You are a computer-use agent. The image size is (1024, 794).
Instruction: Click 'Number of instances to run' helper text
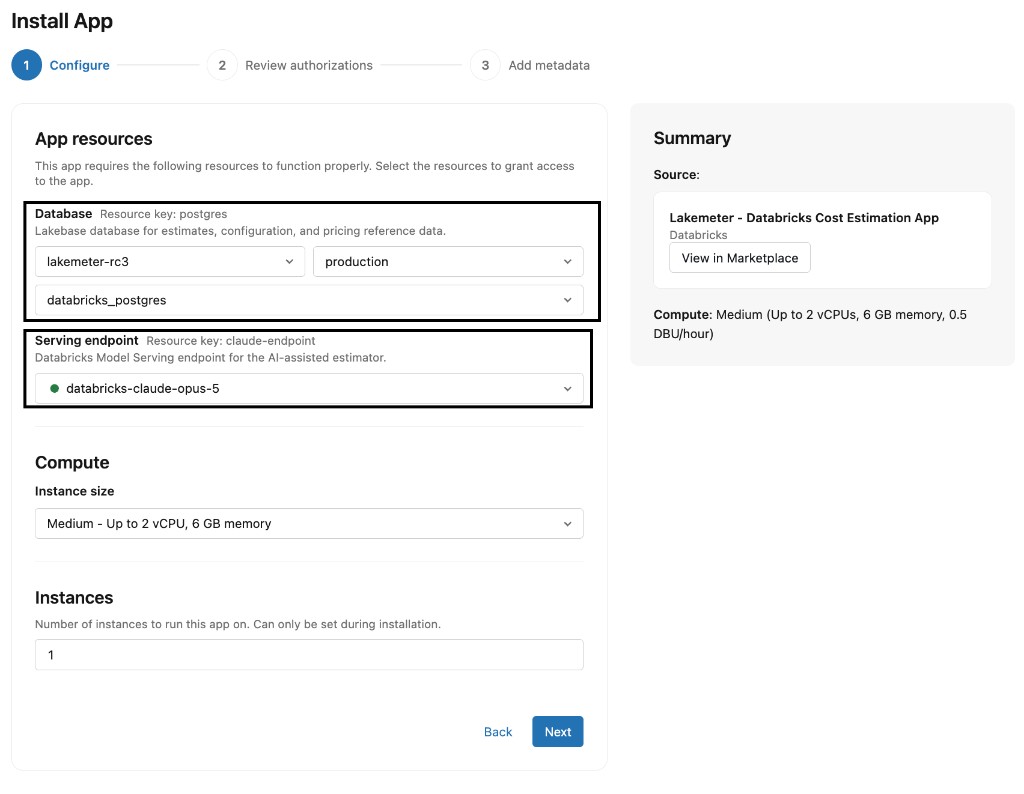point(238,624)
